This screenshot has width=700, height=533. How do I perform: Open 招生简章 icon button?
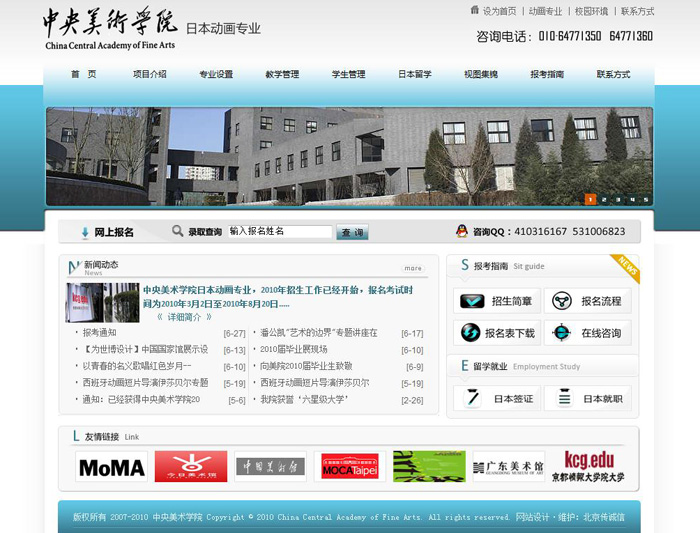pyautogui.click(x=471, y=301)
